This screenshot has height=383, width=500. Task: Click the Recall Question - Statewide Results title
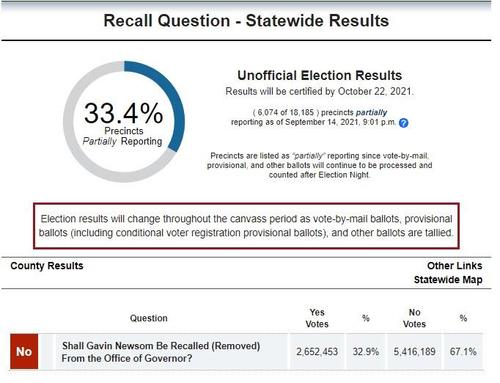click(x=246, y=21)
